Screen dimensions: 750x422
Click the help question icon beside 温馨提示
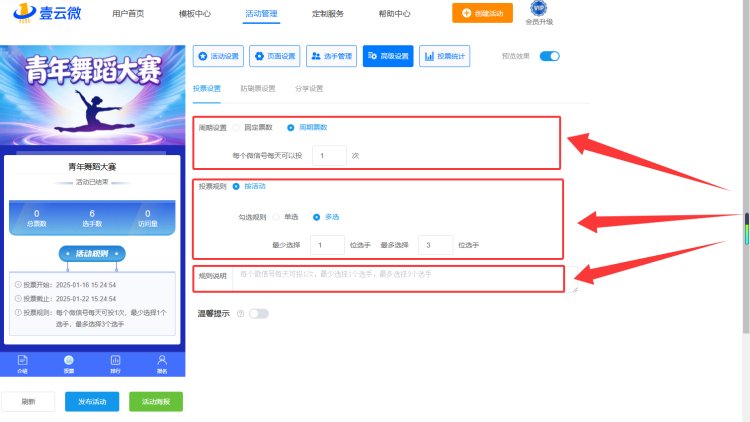[x=241, y=314]
